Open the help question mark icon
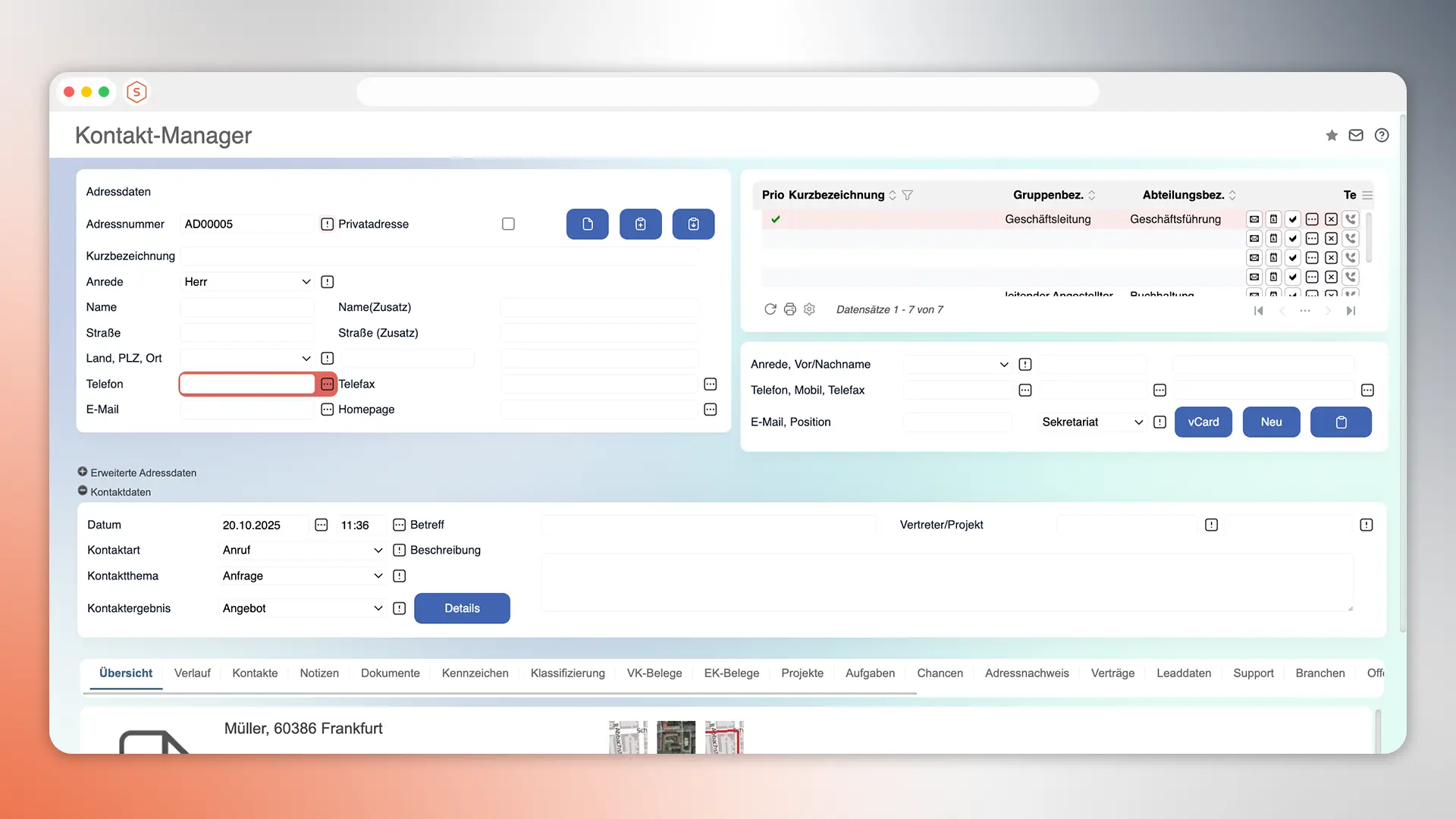 [1382, 135]
